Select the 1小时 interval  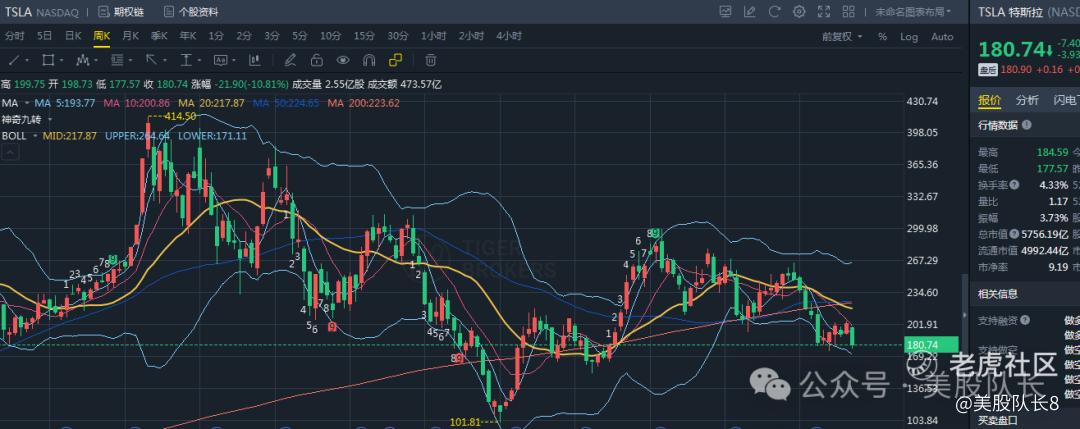coord(434,36)
